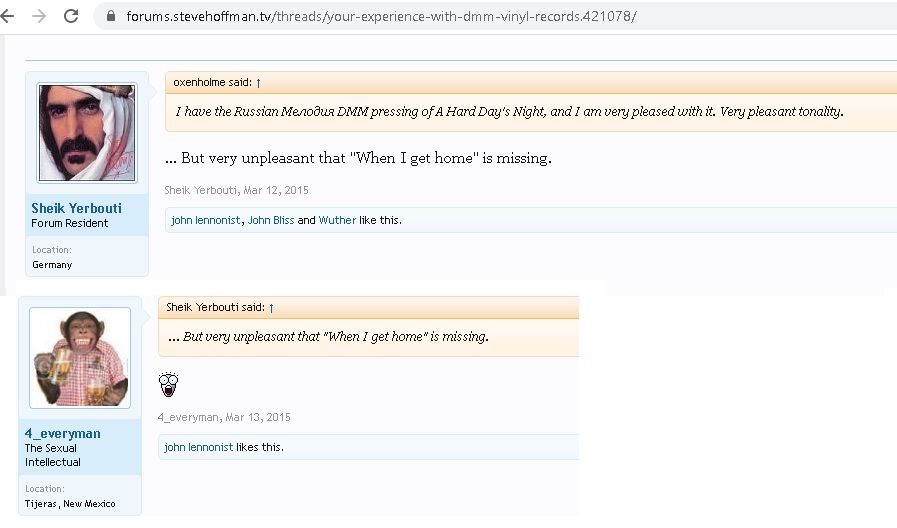Click the quoted Russian DMM pressing text
This screenshot has width=897, height=528.
(509, 112)
